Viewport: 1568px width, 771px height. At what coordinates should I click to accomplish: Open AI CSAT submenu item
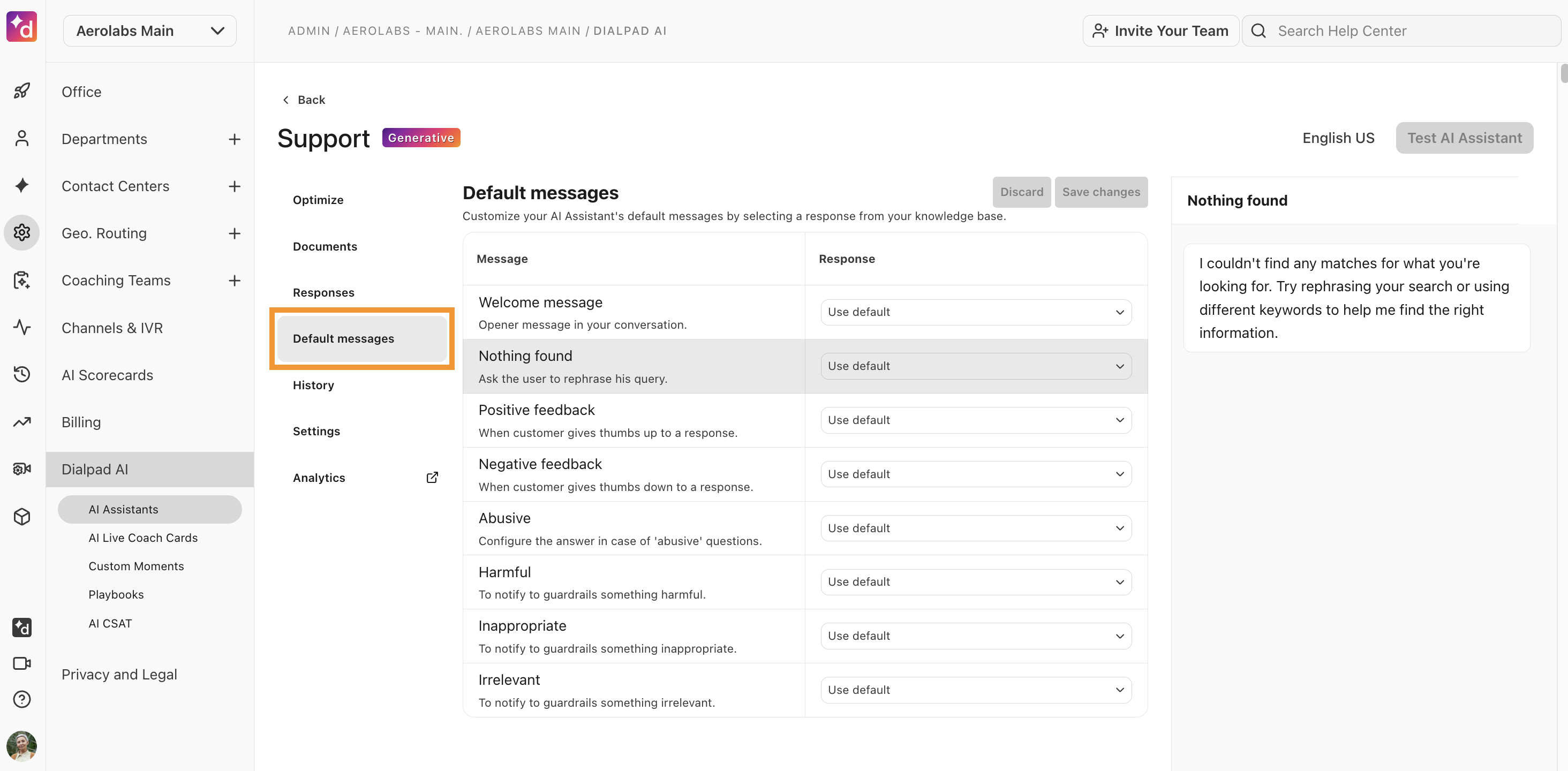(x=110, y=624)
